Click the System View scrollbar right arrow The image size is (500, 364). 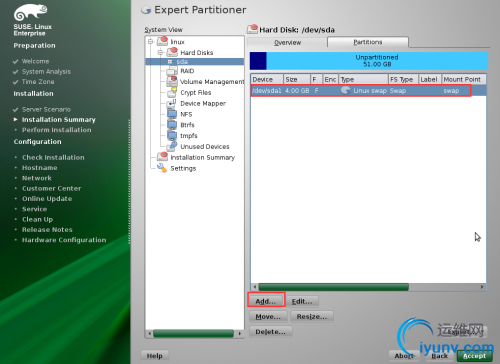pos(239,333)
